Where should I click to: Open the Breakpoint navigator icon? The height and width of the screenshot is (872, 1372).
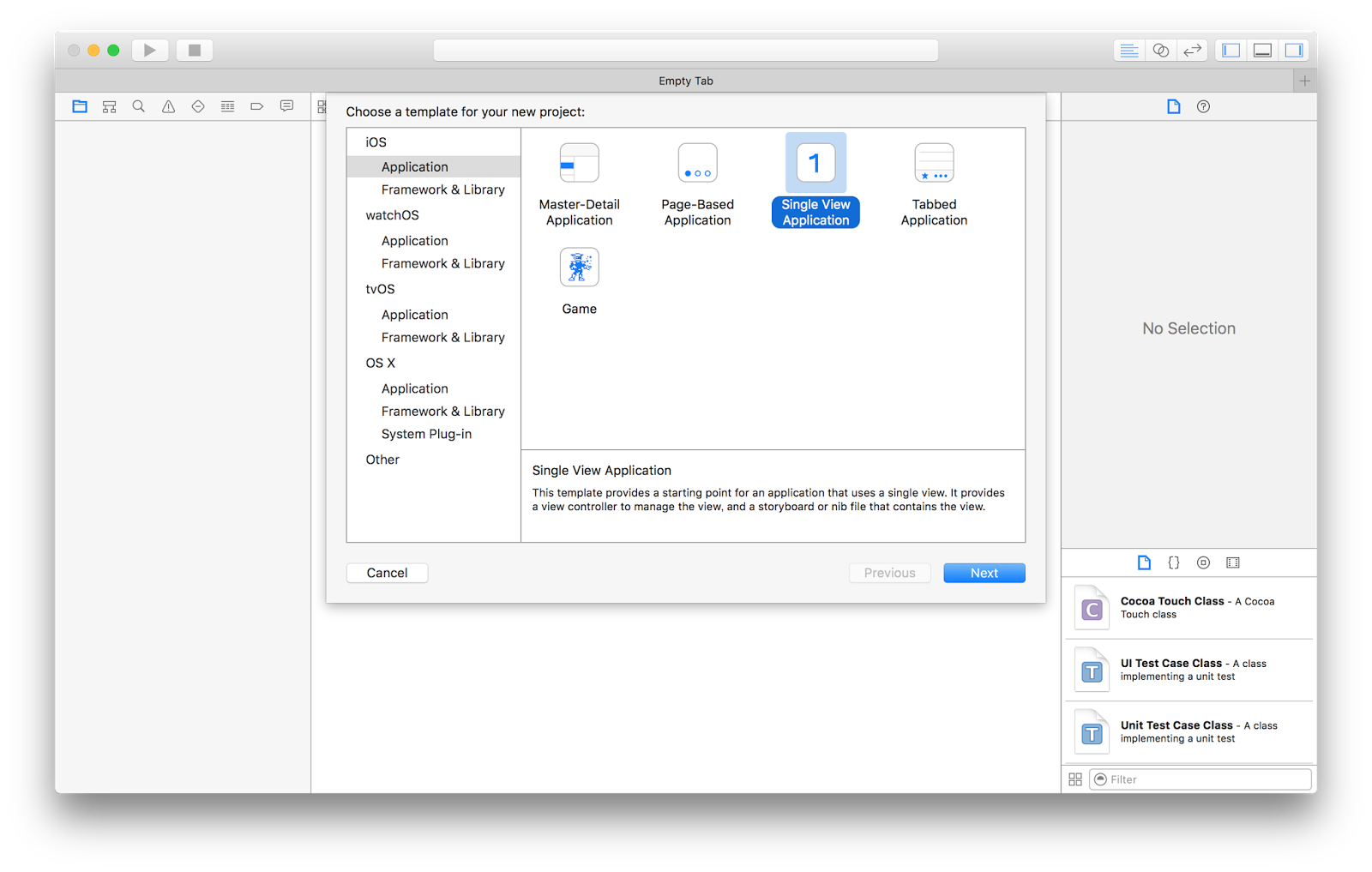pyautogui.click(x=256, y=106)
